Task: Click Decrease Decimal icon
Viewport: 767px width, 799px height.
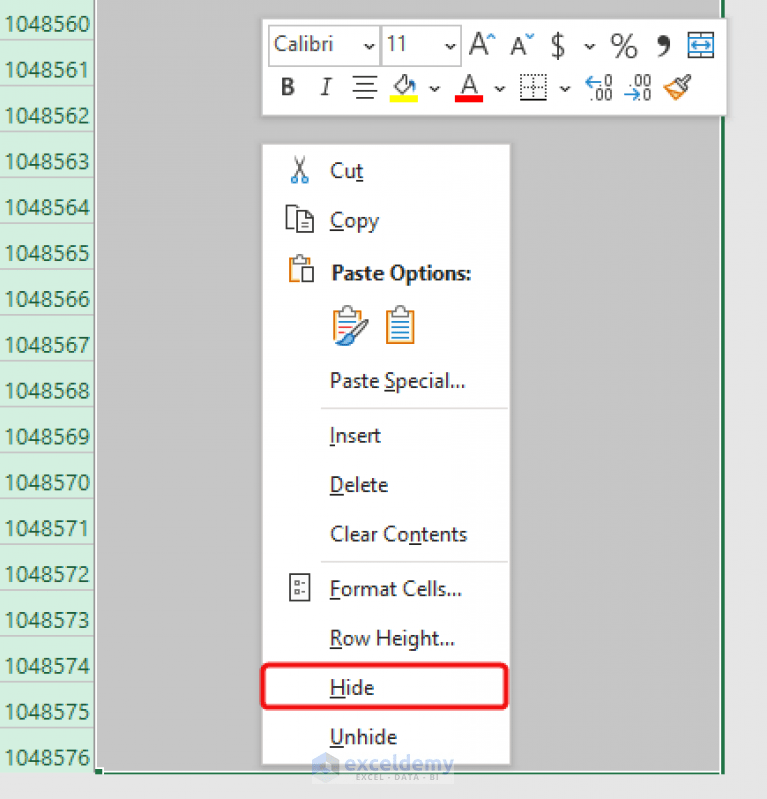Action: 638,87
